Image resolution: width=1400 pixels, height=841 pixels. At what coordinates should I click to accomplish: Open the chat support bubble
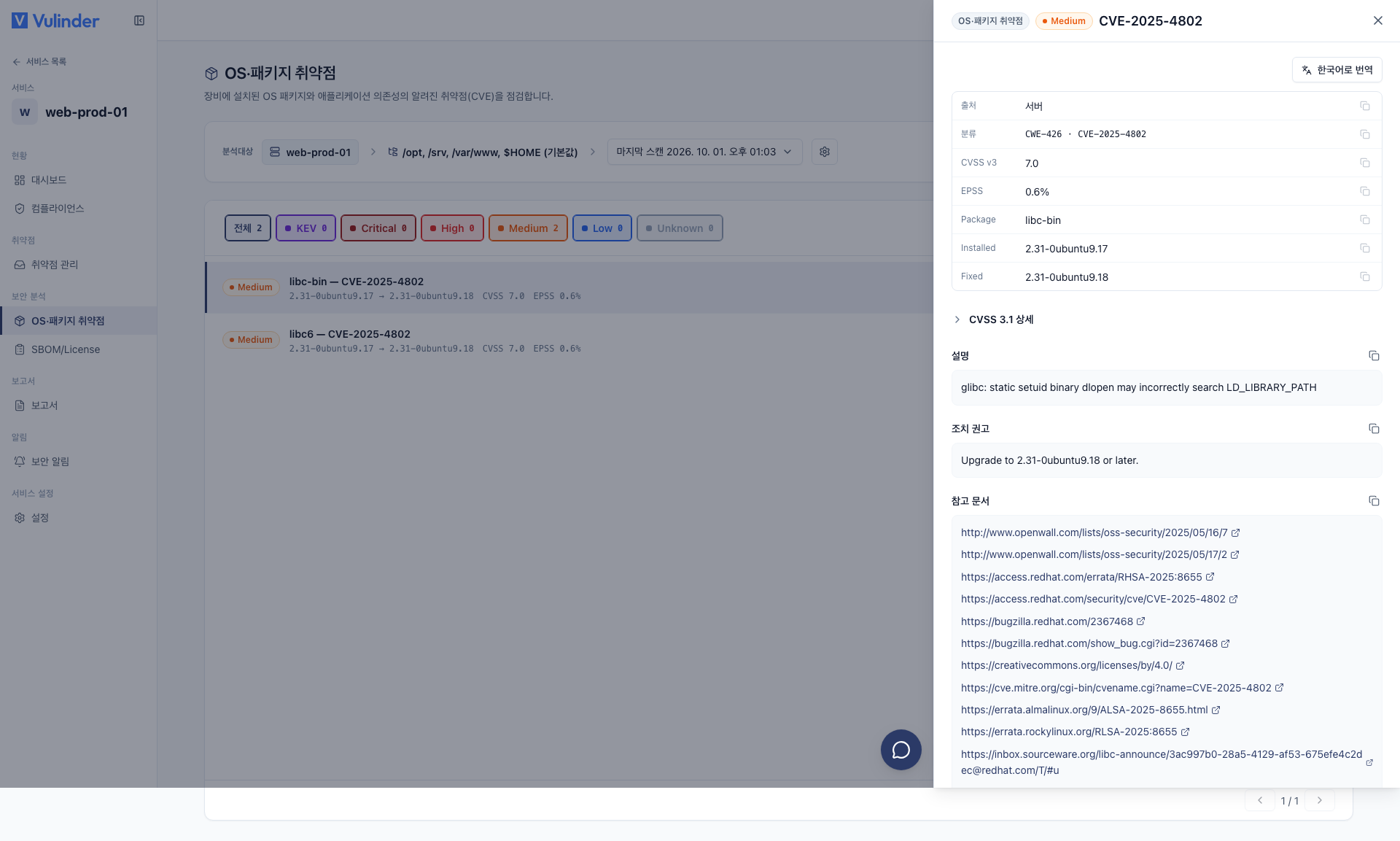click(x=901, y=750)
